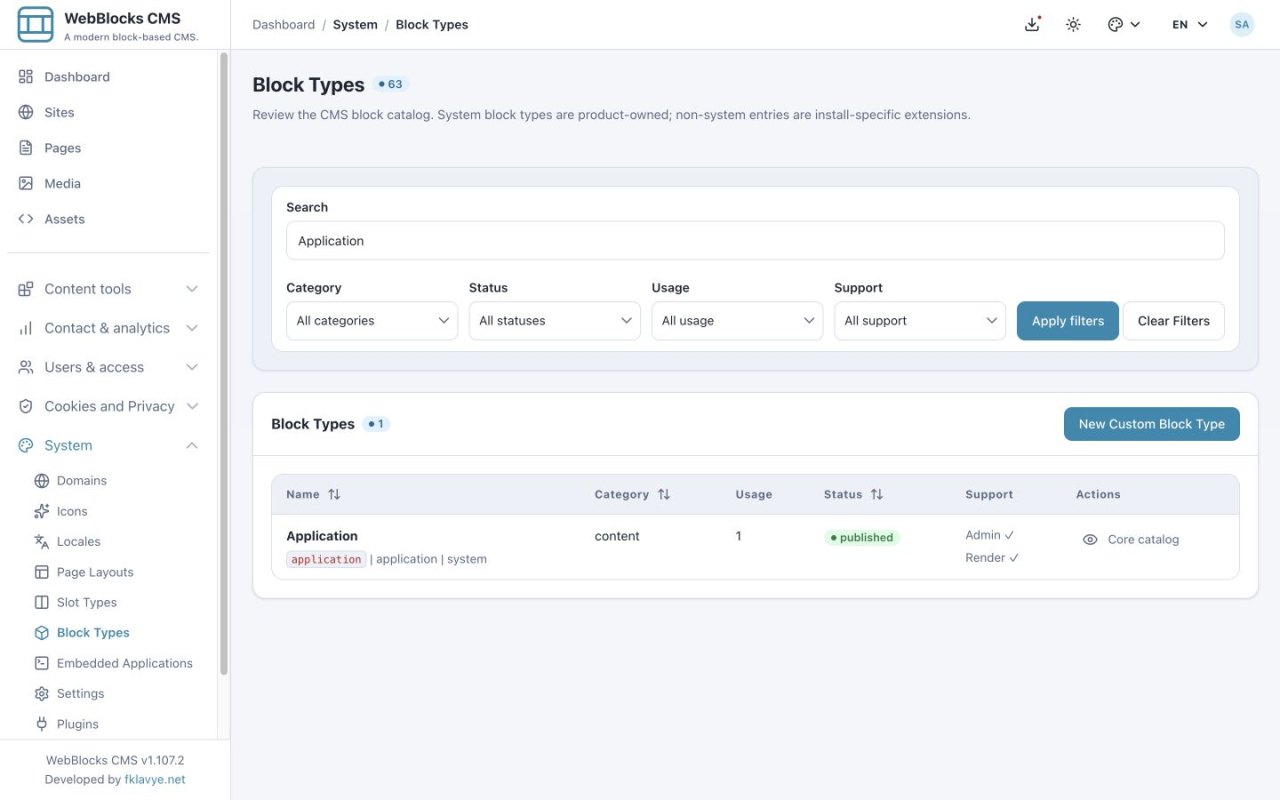Open the All support dropdown
Viewport: 1280px width, 800px height.
point(920,321)
